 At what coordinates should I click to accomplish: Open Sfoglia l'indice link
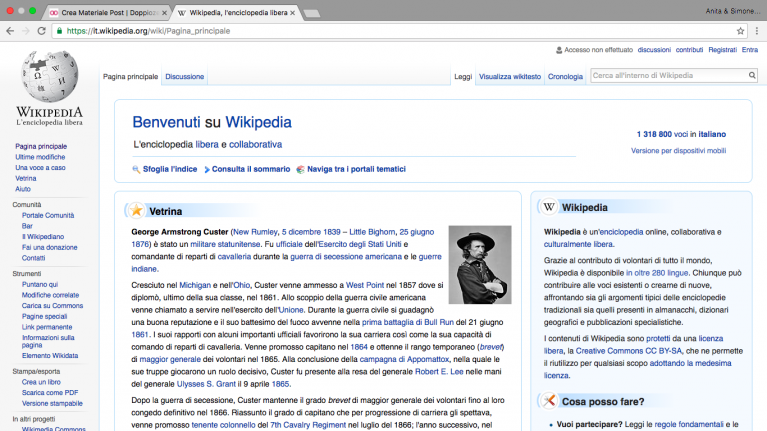(169, 169)
